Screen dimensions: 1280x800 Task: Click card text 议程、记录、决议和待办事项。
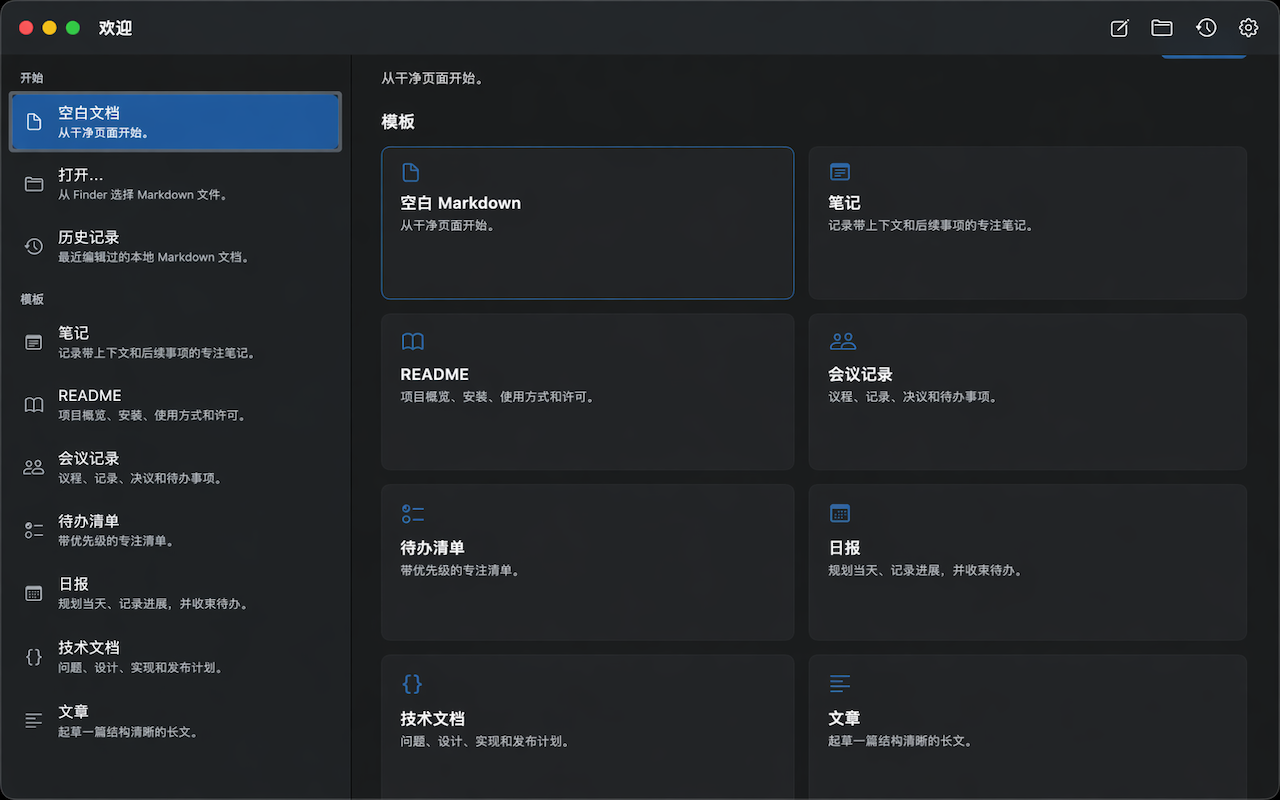click(x=913, y=397)
